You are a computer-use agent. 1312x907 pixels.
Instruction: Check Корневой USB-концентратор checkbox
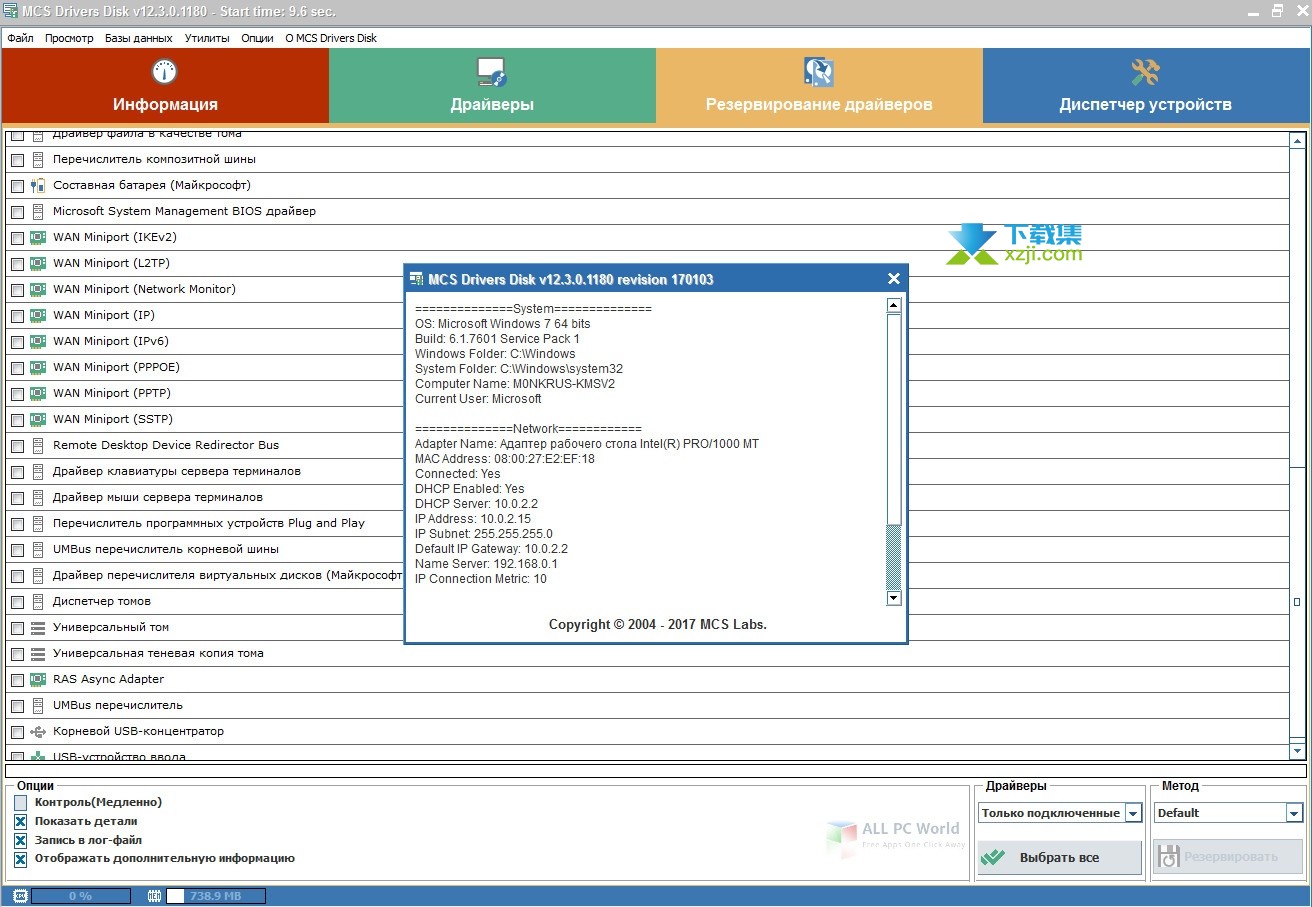(18, 732)
